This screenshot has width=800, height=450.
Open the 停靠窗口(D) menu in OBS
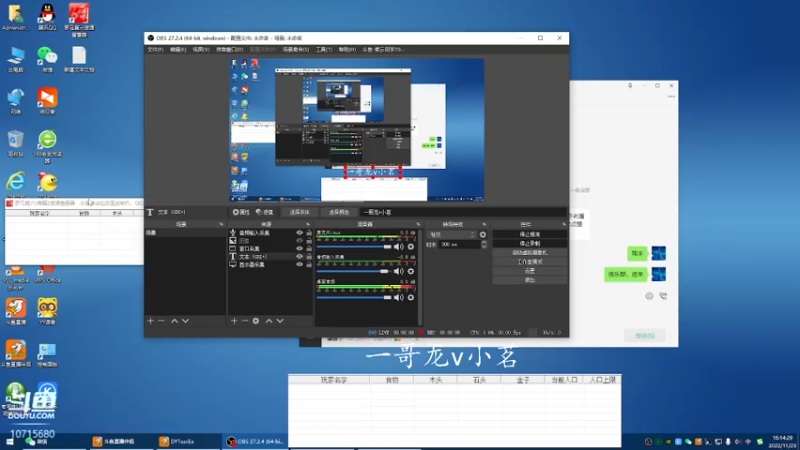coord(230,49)
